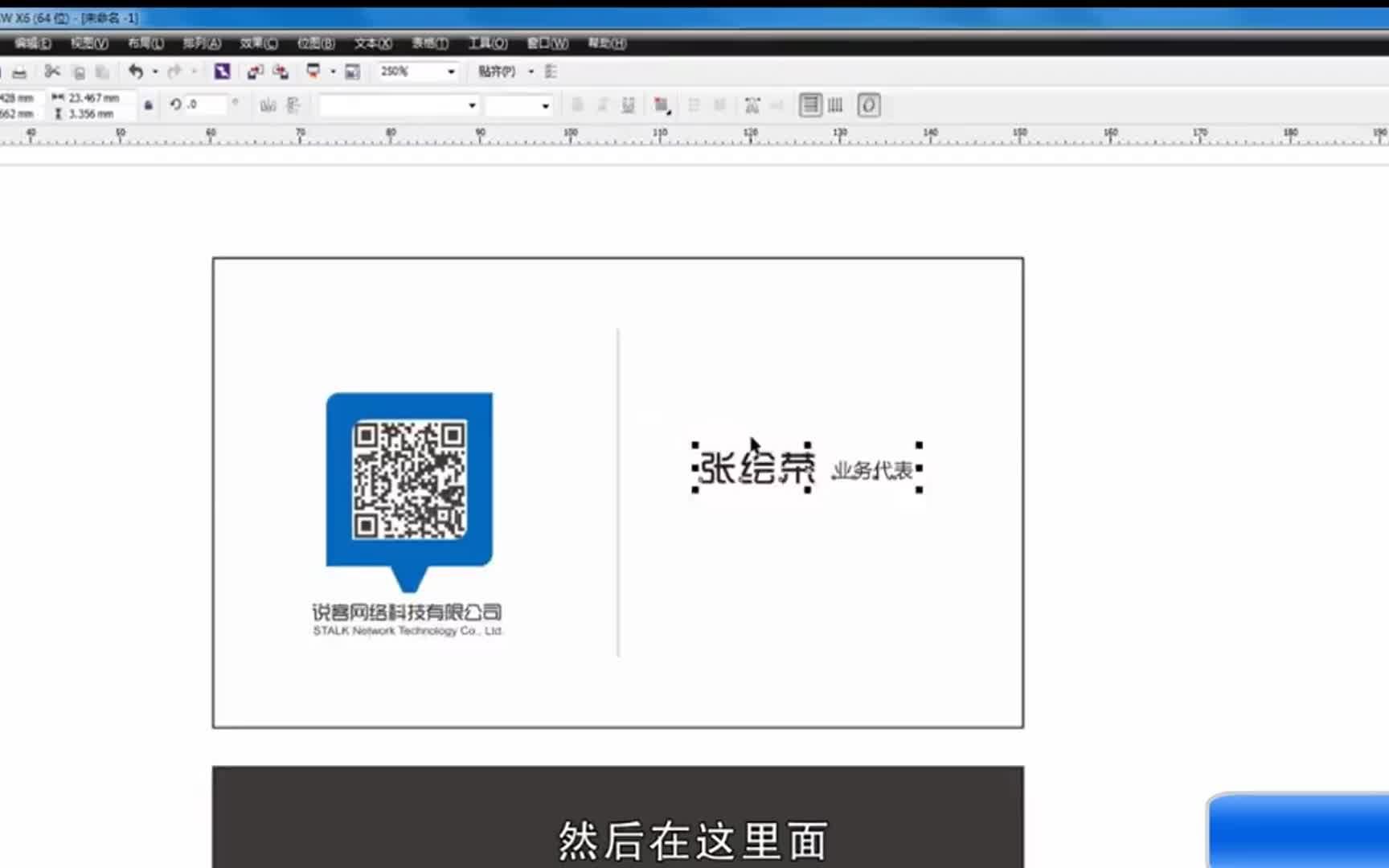Expand the application launcher dropdown arrow
The image size is (1389, 868).
pyautogui.click(x=333, y=72)
